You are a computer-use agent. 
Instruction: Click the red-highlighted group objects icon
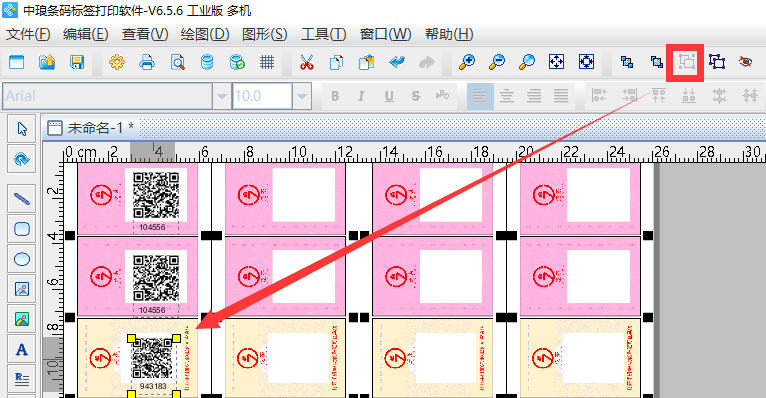tap(686, 62)
